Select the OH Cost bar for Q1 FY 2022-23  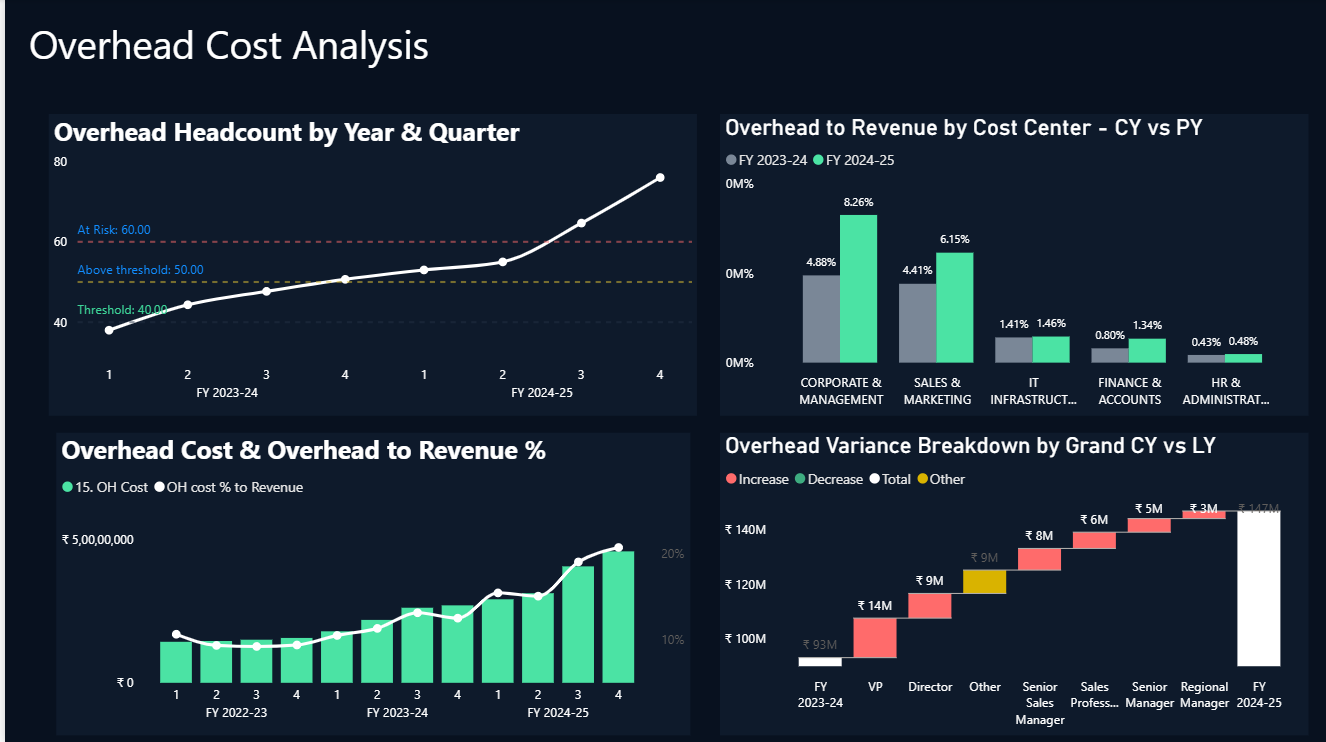pyautogui.click(x=176, y=662)
